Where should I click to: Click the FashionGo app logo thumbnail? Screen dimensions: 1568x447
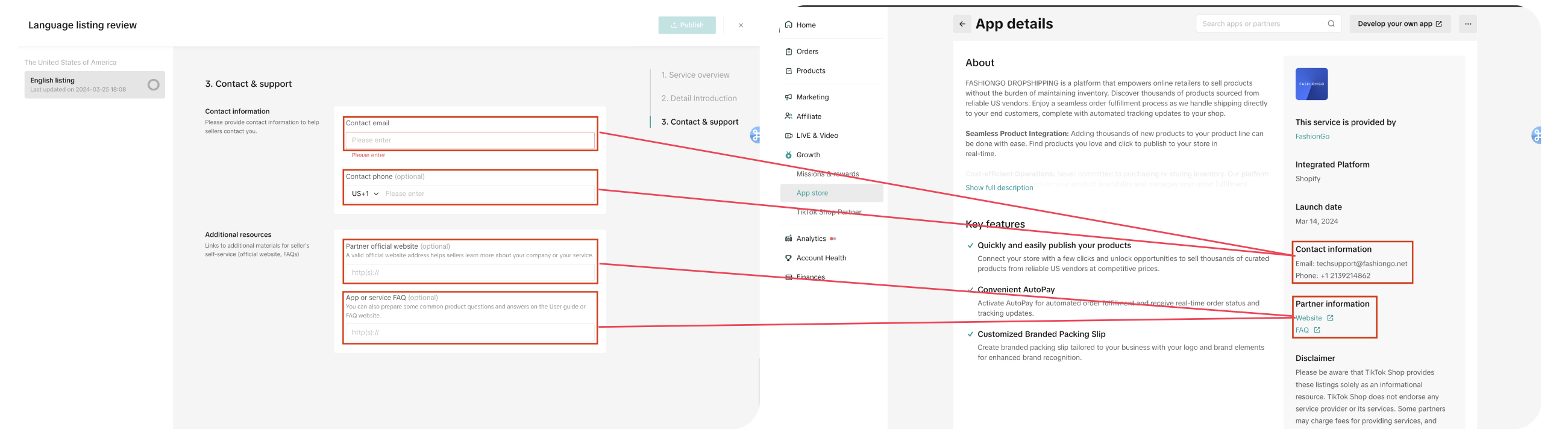coord(1311,84)
